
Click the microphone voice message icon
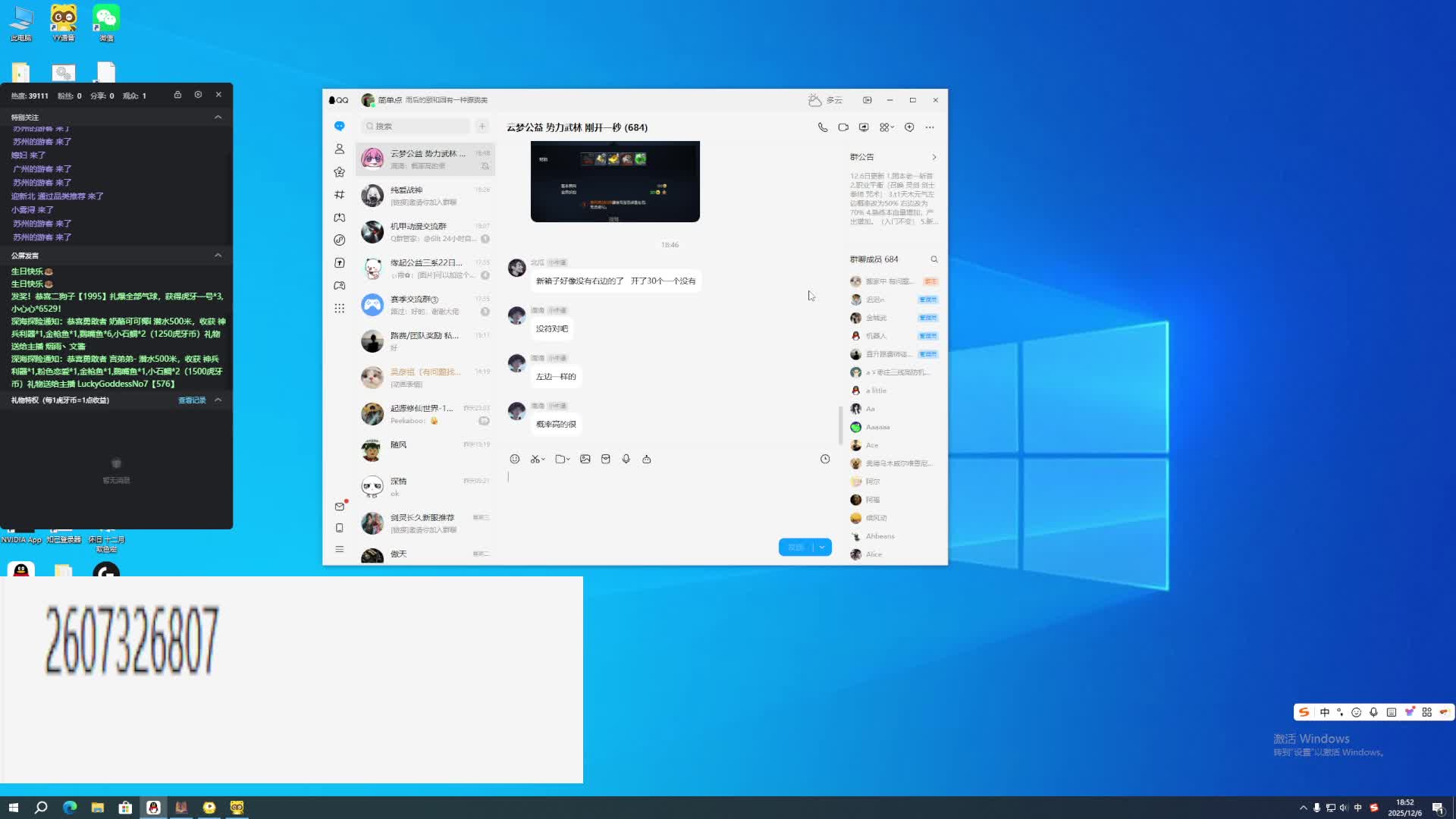click(626, 459)
